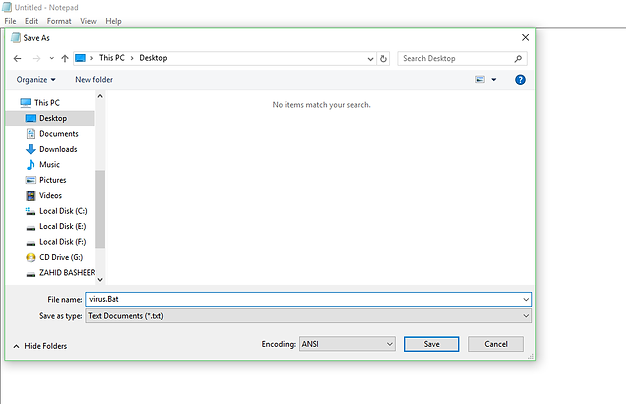
Task: Open Notepad View menu
Action: tap(88, 21)
